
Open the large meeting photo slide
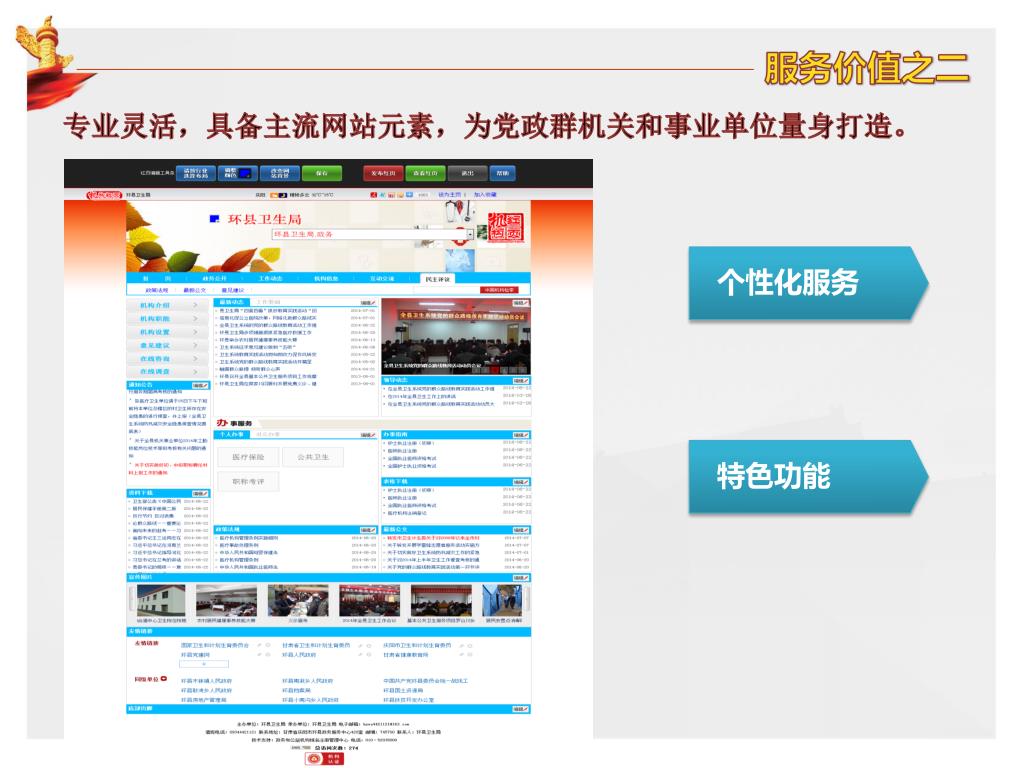coord(456,336)
